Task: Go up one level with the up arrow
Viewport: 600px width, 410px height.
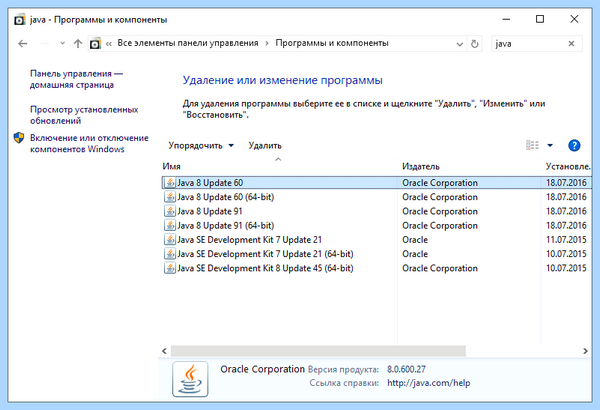Action: coord(78,44)
